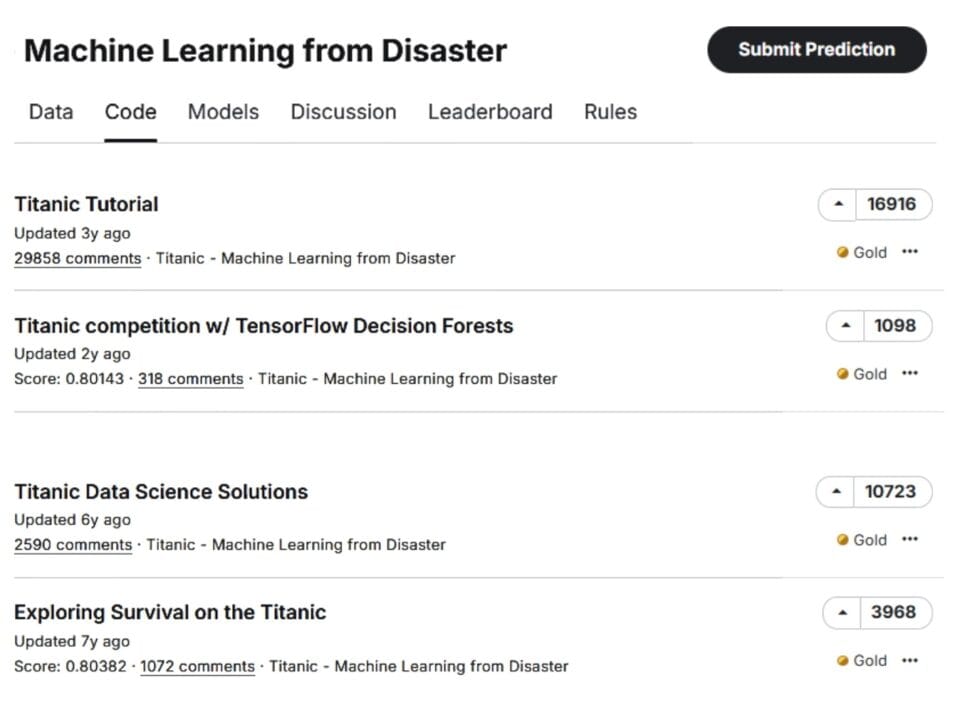960x720 pixels.
Task: Upvote the Titanic Tutorial notebook
Action: 838,205
